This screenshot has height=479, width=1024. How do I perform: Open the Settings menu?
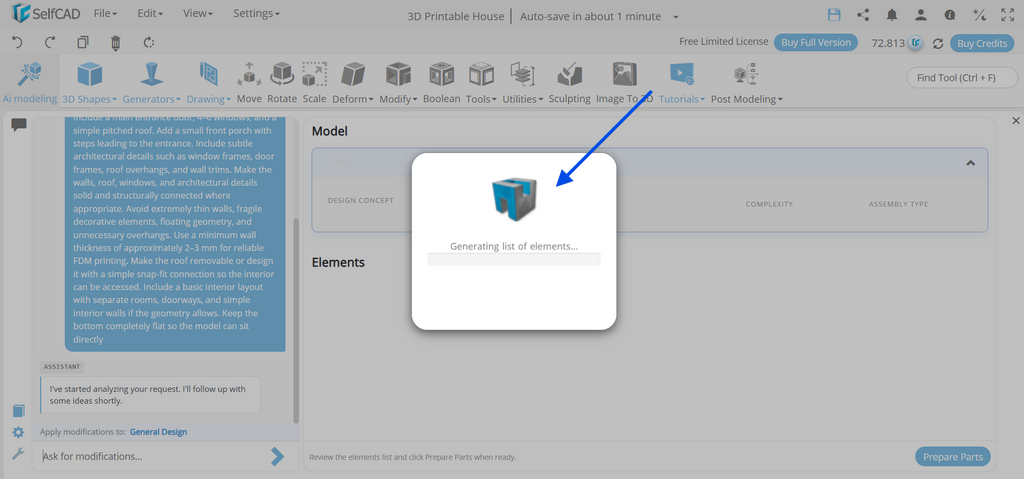point(256,13)
